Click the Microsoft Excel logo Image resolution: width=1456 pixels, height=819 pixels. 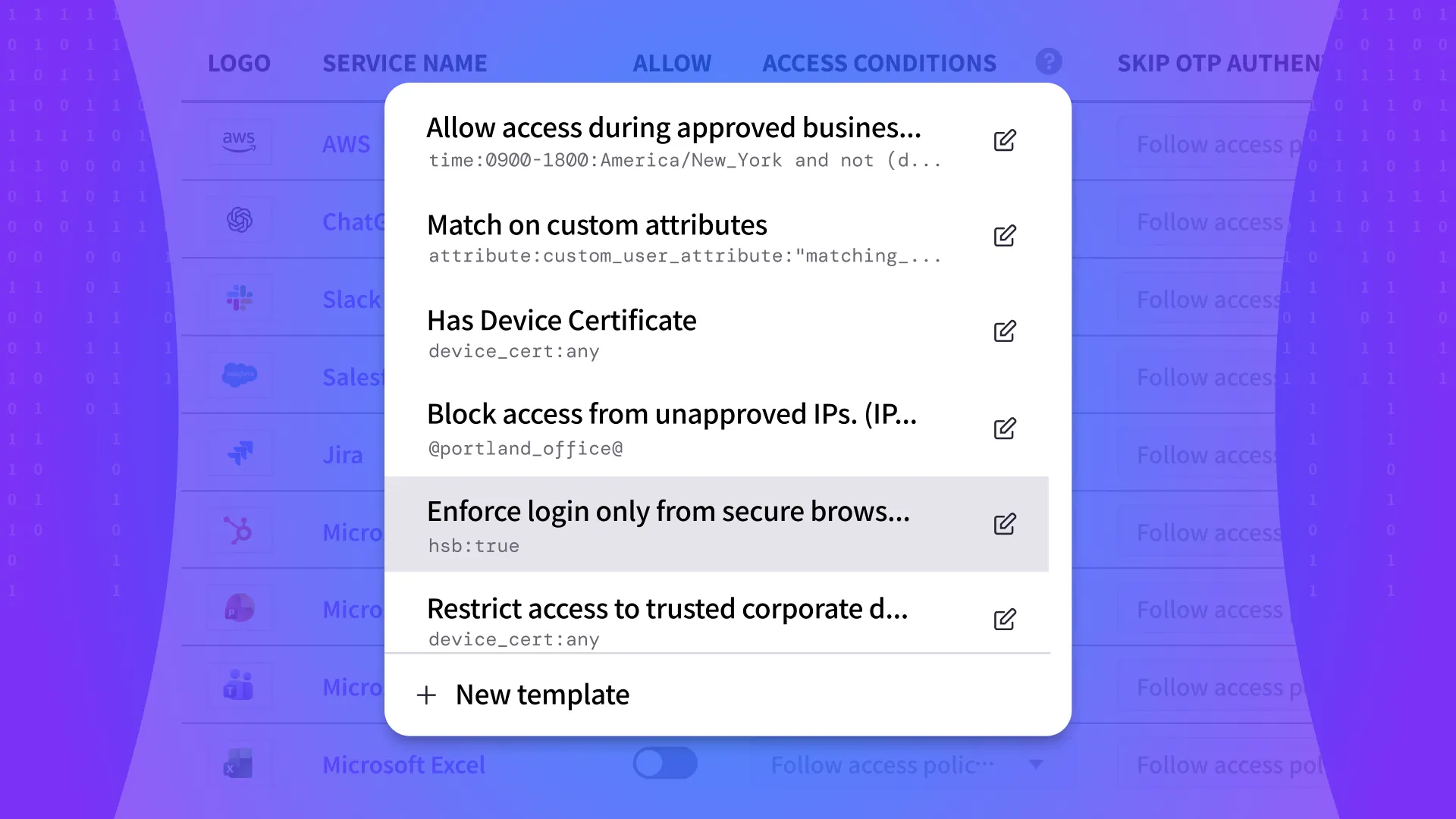click(x=240, y=764)
